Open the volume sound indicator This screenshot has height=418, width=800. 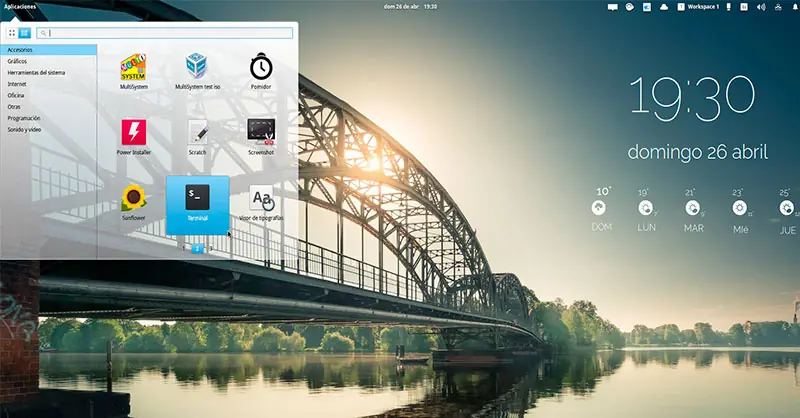(761, 7)
